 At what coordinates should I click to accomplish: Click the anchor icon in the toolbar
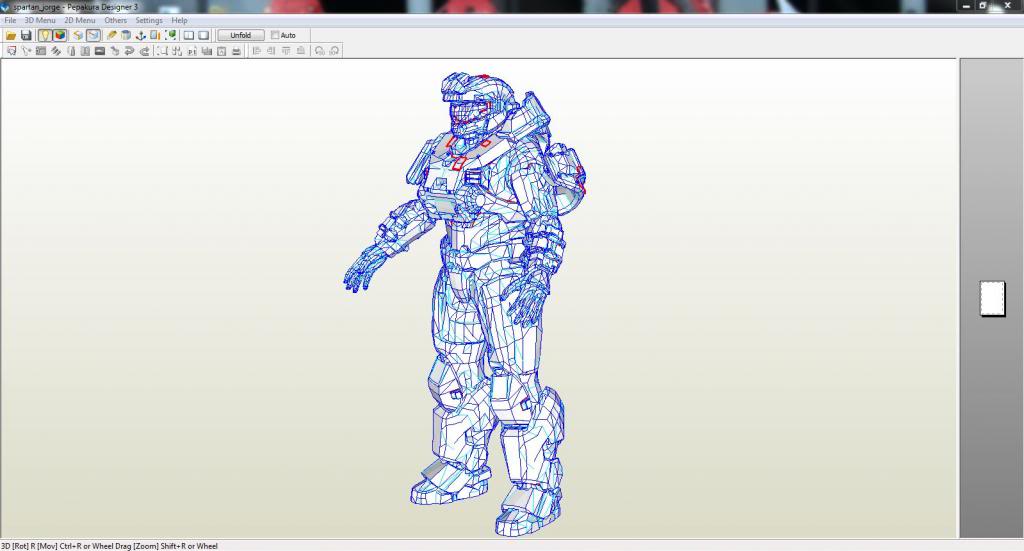click(x=140, y=35)
